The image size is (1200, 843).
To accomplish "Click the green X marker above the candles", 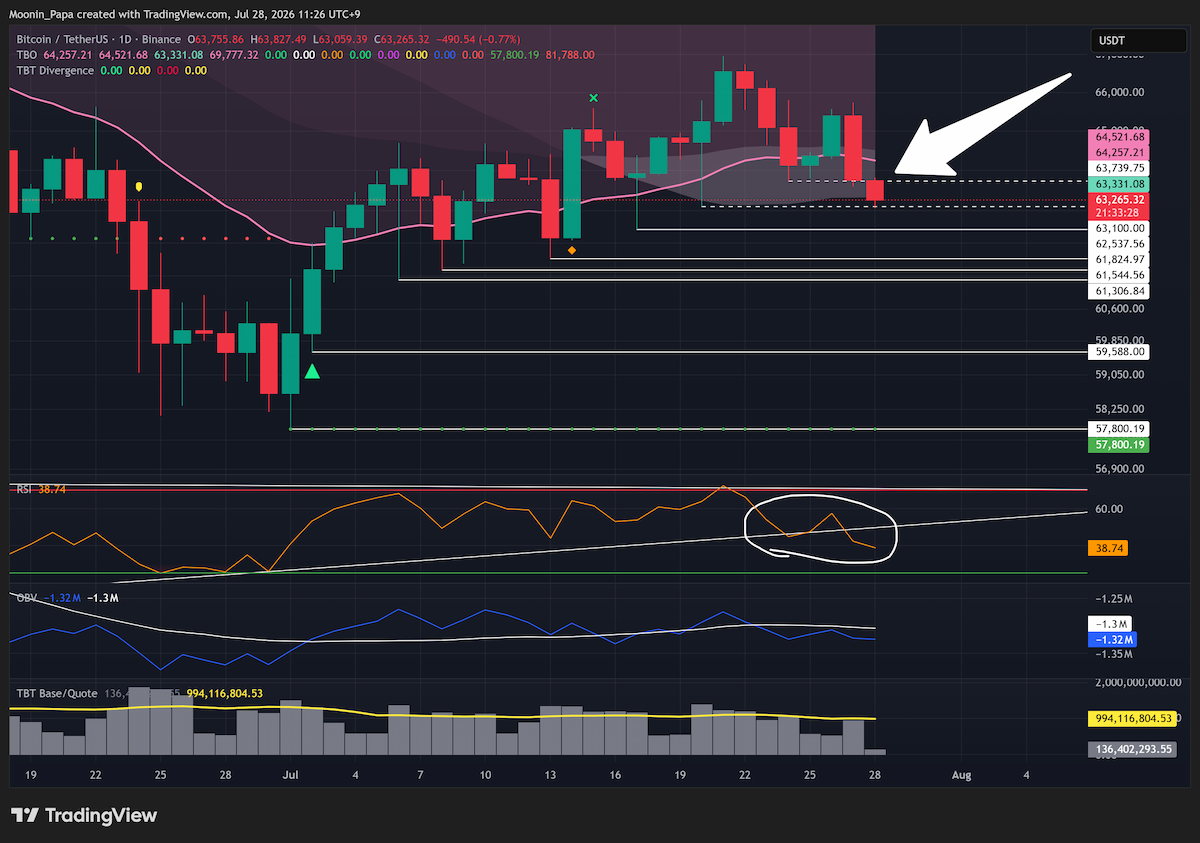I will tap(593, 97).
